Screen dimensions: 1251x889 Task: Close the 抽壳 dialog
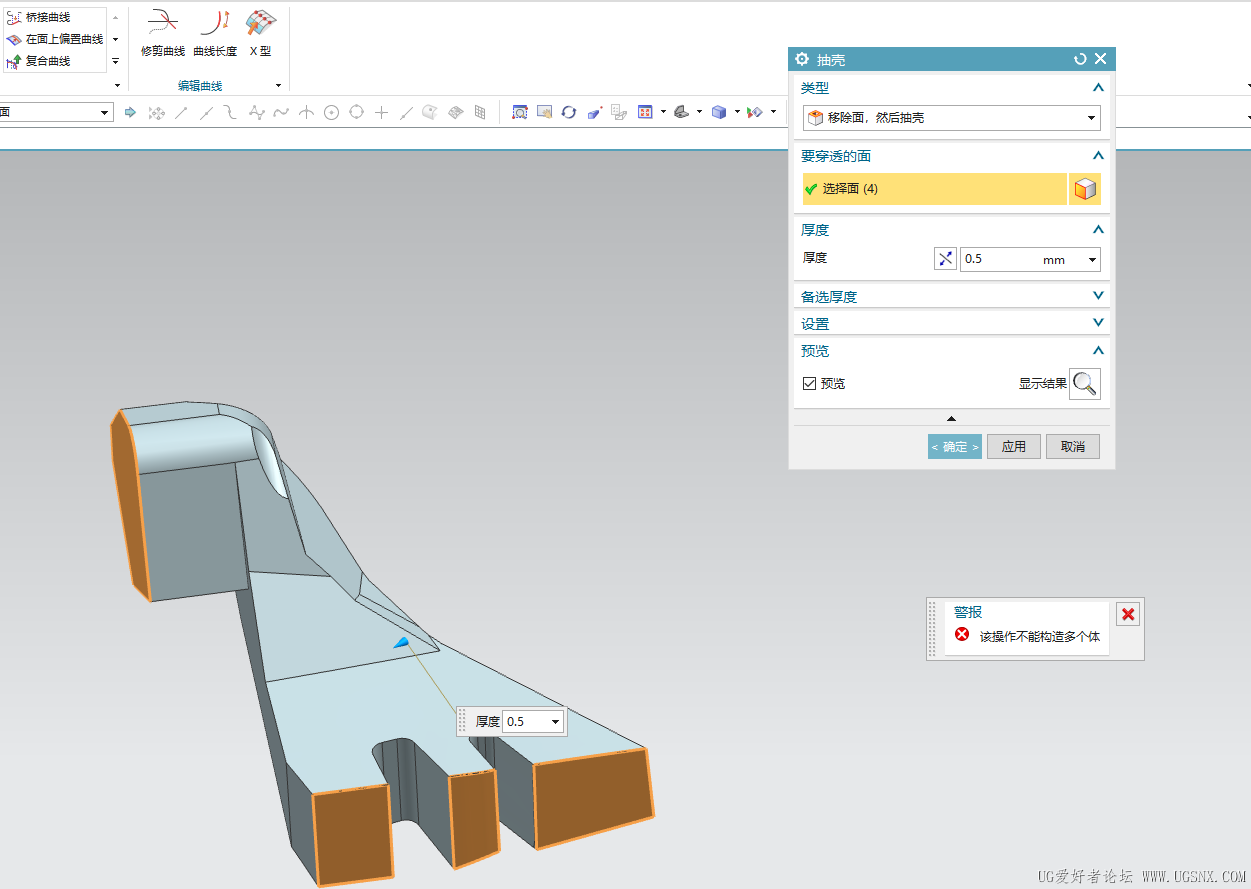click(1100, 59)
